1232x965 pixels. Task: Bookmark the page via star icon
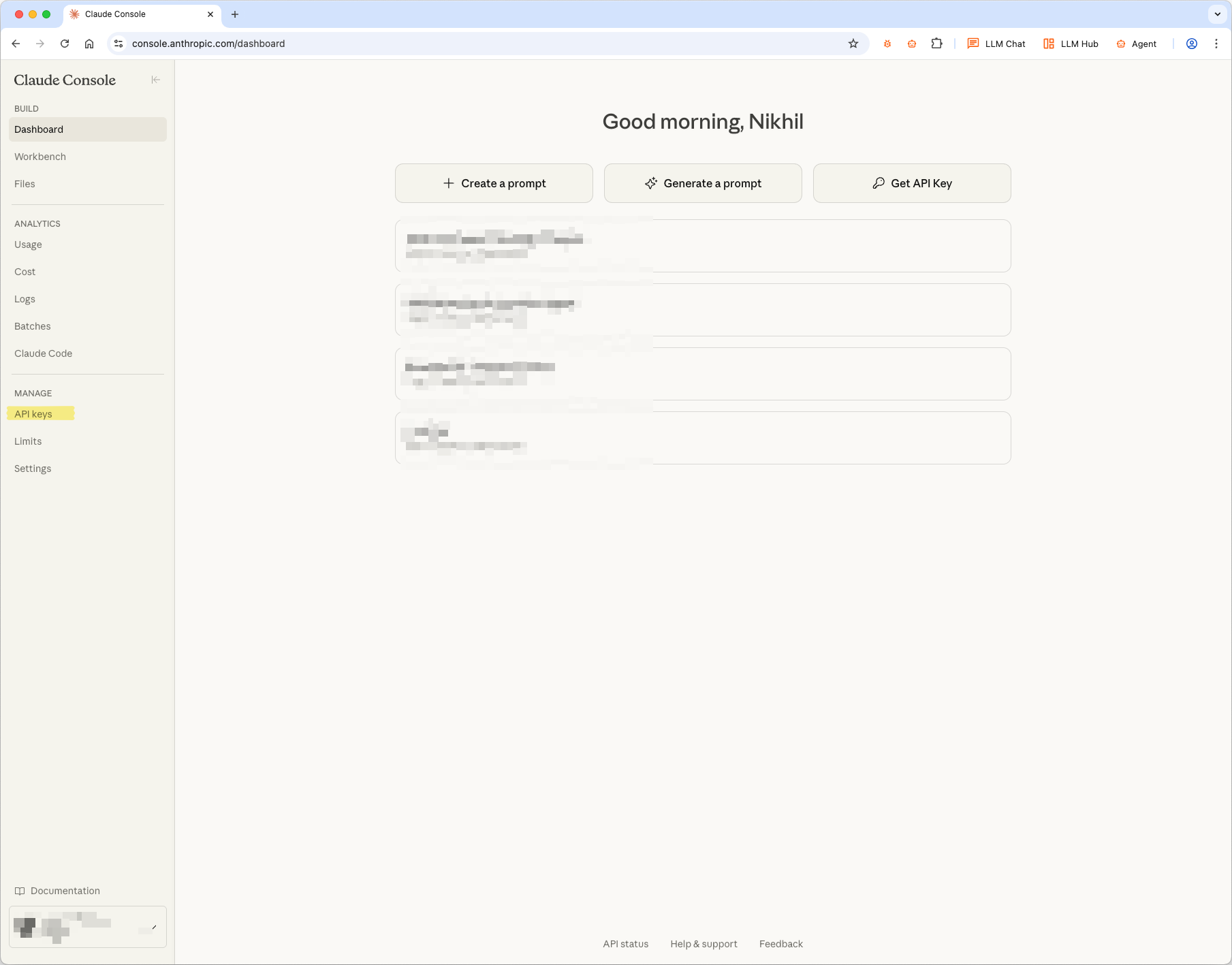(853, 43)
